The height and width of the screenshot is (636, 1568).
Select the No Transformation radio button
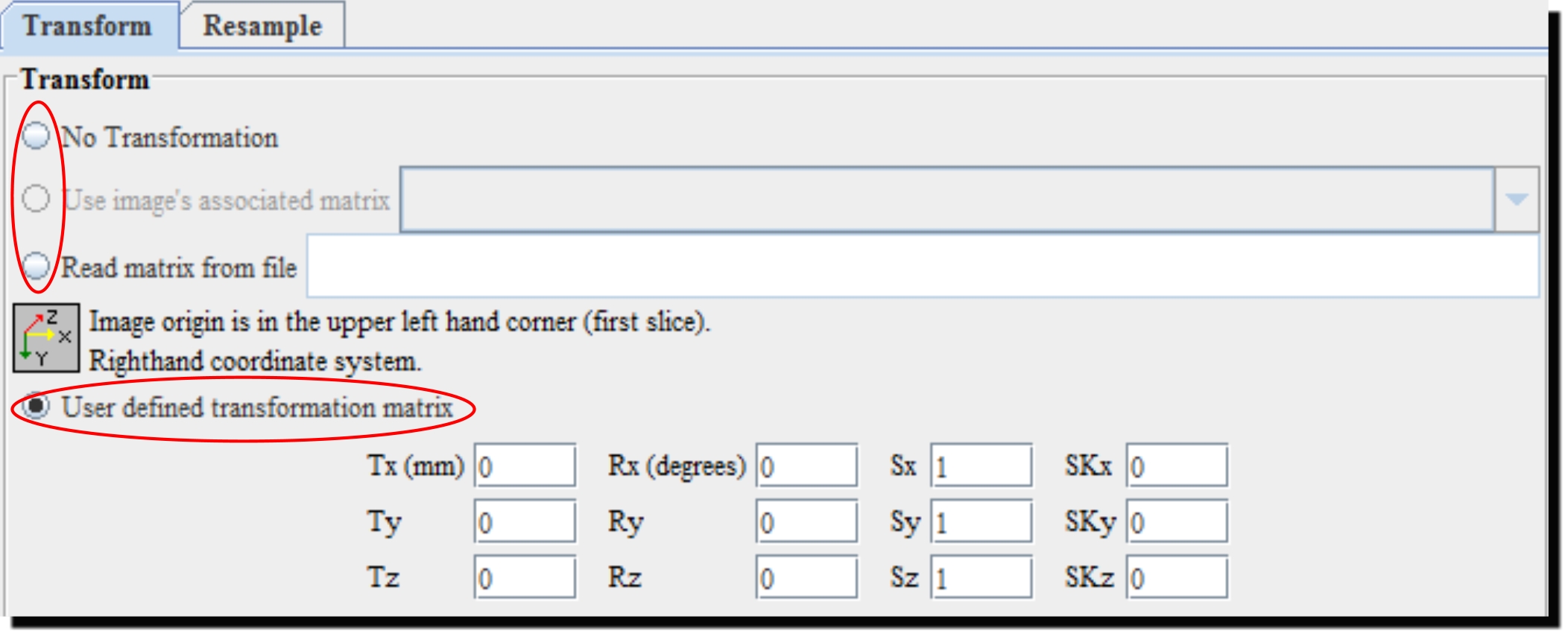pos(36,136)
